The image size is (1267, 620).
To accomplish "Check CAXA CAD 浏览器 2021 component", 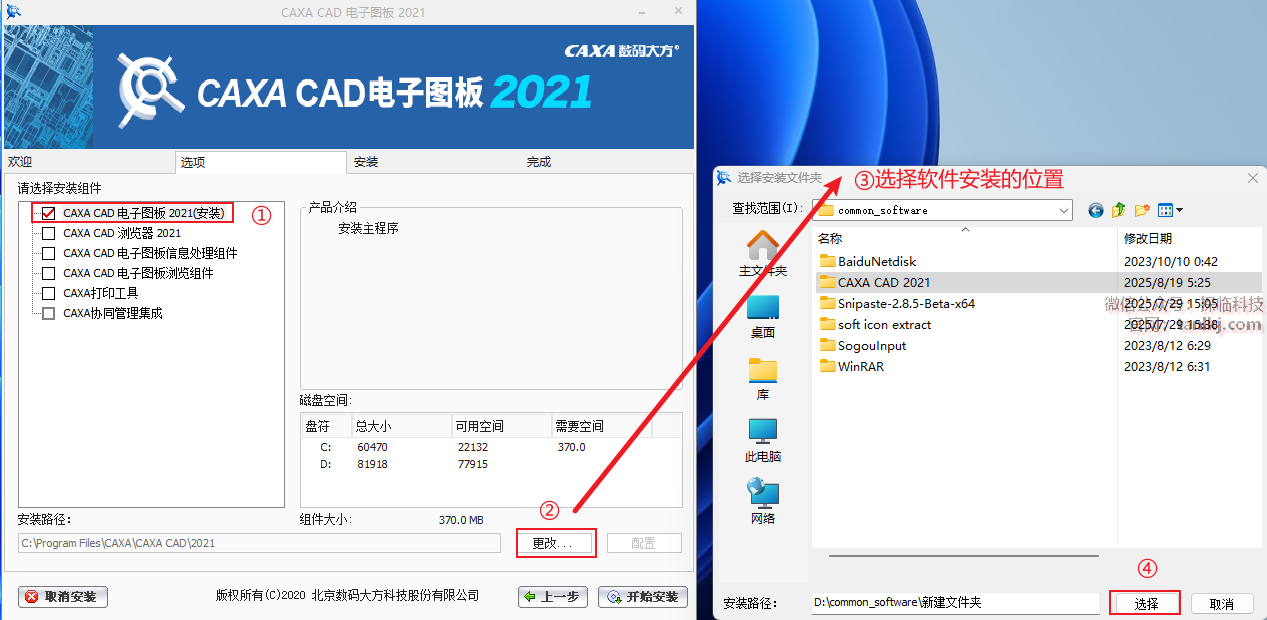I will click(x=48, y=233).
